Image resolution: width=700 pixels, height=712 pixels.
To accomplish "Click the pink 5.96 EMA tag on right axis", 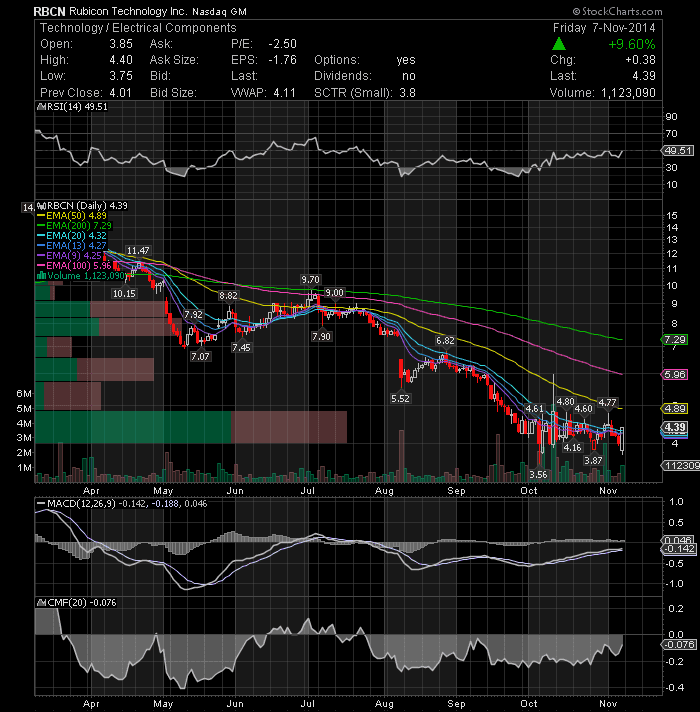I will click(675, 375).
